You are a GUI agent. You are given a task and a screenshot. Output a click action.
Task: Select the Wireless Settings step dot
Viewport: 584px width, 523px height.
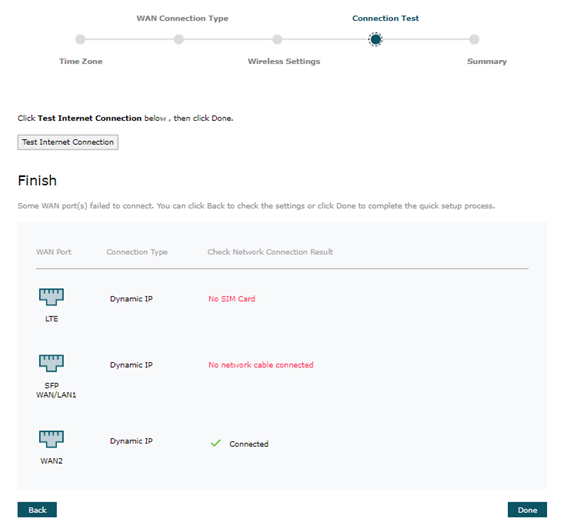(277, 39)
